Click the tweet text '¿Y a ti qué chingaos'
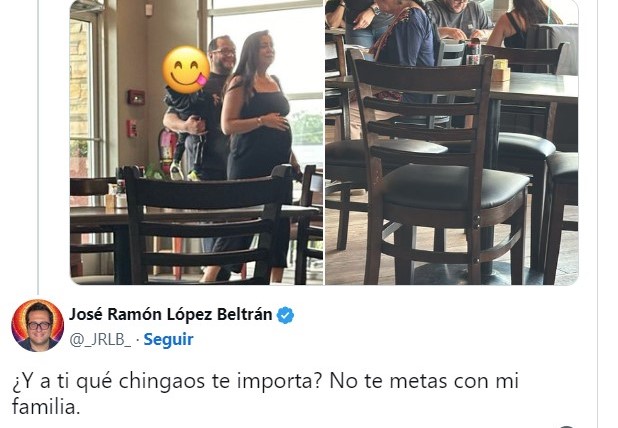This screenshot has width=618, height=428. pos(109,381)
